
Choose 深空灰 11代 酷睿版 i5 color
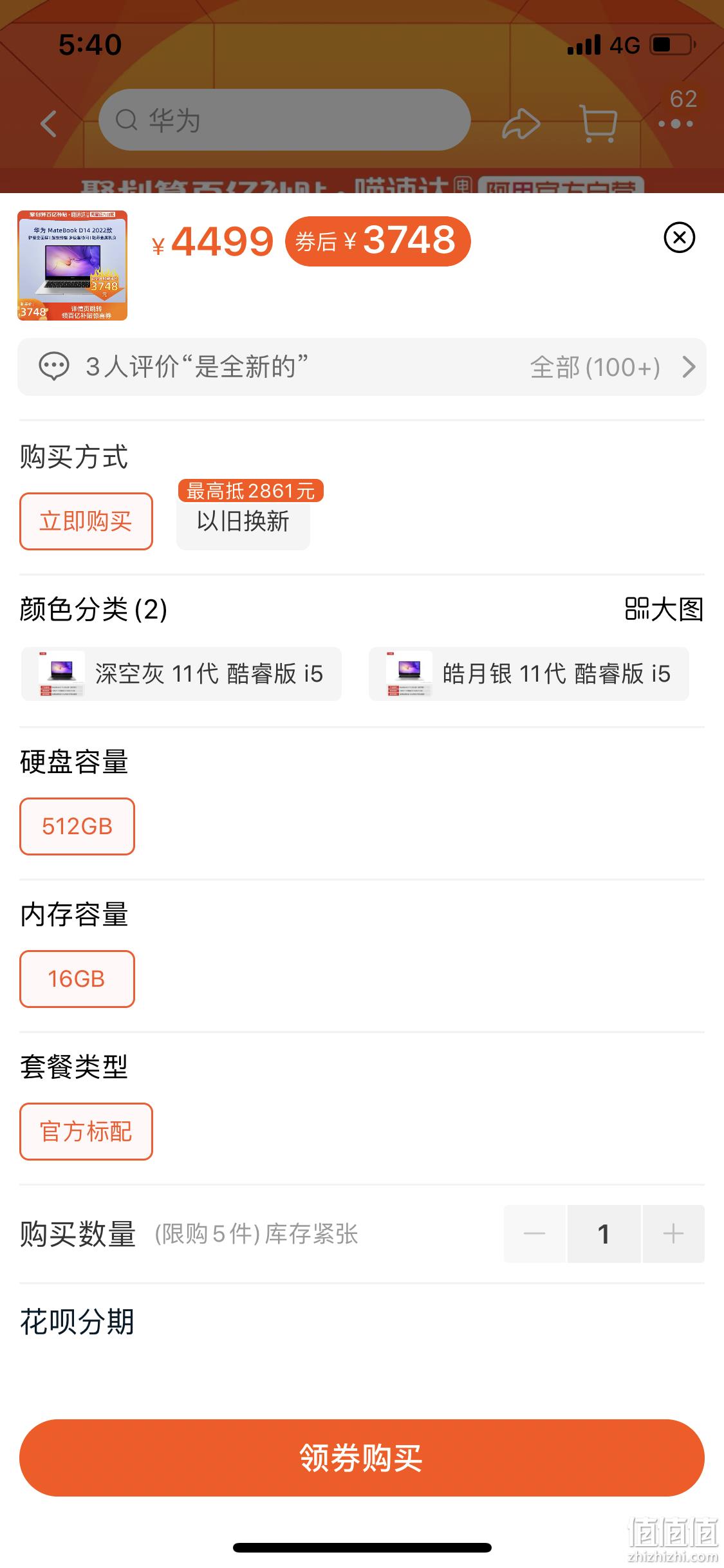tap(181, 674)
